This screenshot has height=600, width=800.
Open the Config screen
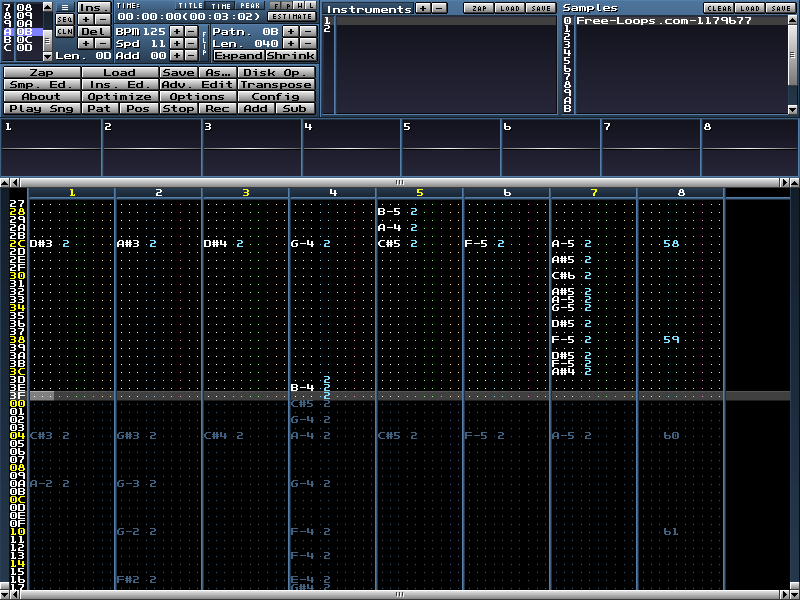pos(277,96)
